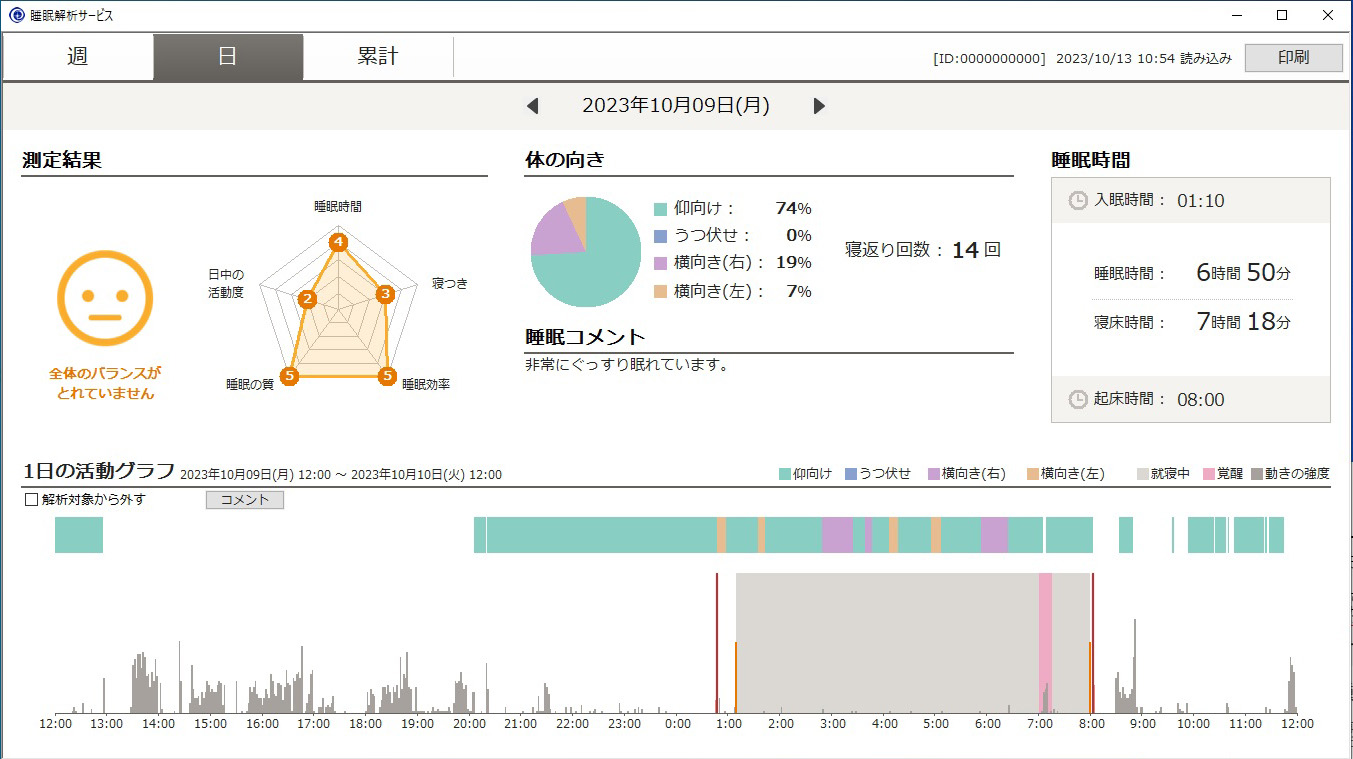1353x759 pixels.
Task: Click the pink awake segment near 7:00
Action: pos(1045,640)
